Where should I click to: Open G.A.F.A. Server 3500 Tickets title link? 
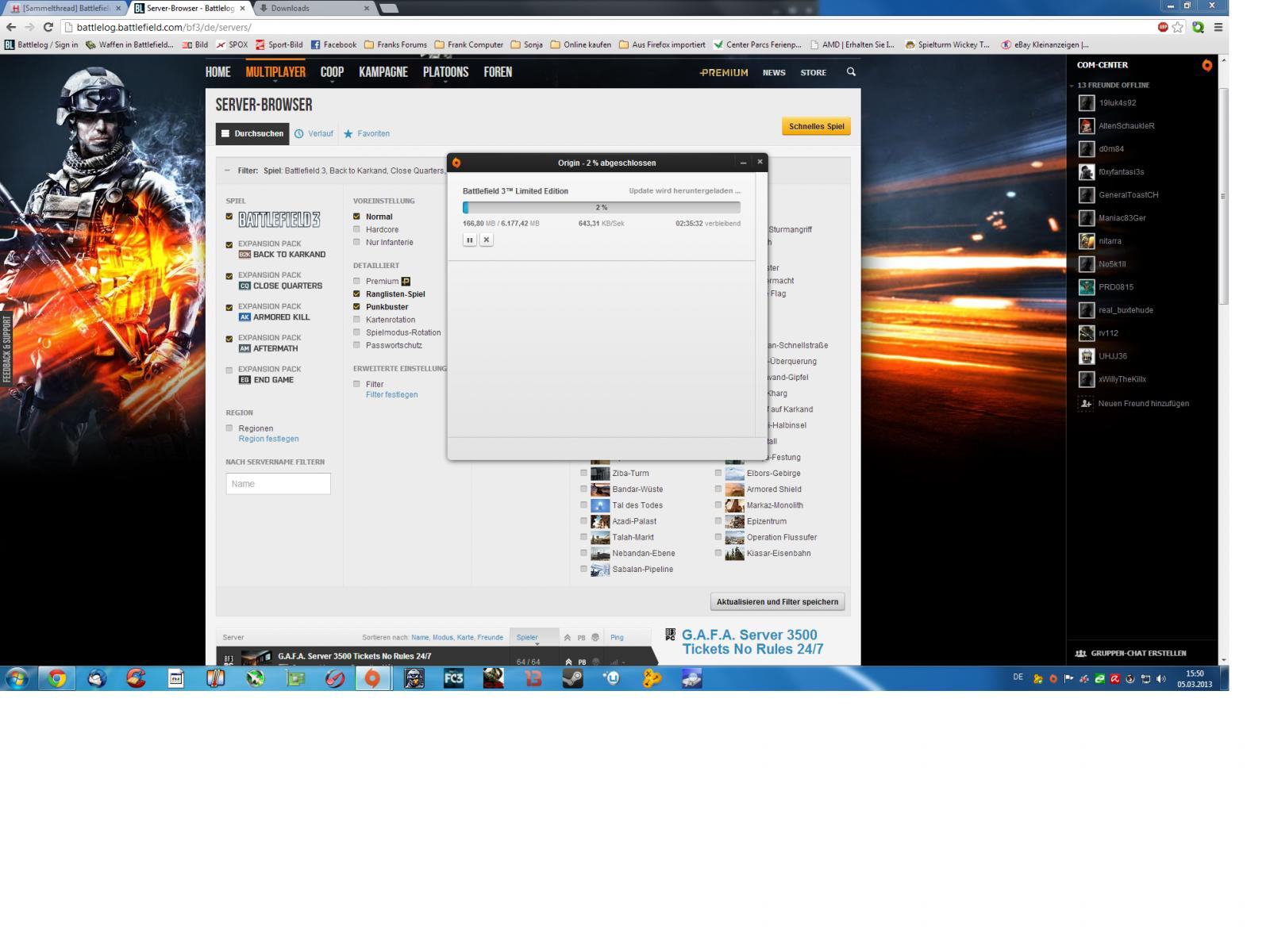[x=752, y=642]
